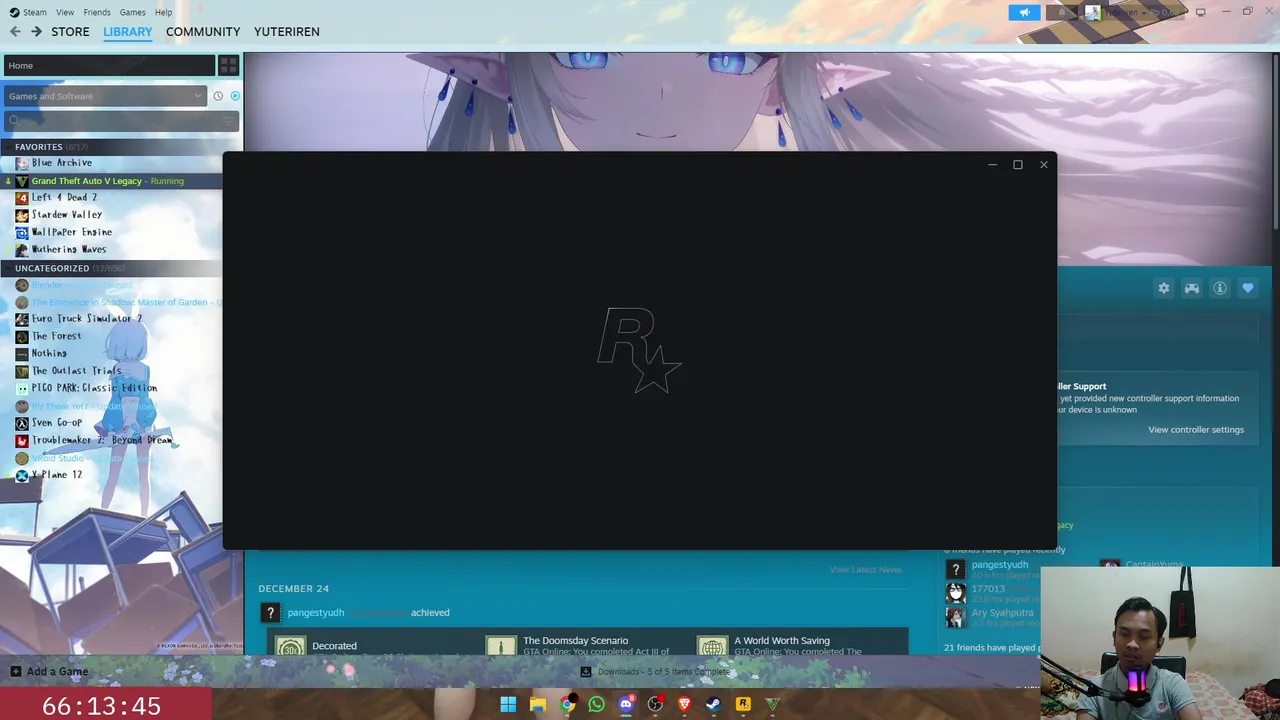Open the Help menu
Viewport: 1280px width, 720px height.
(x=164, y=12)
